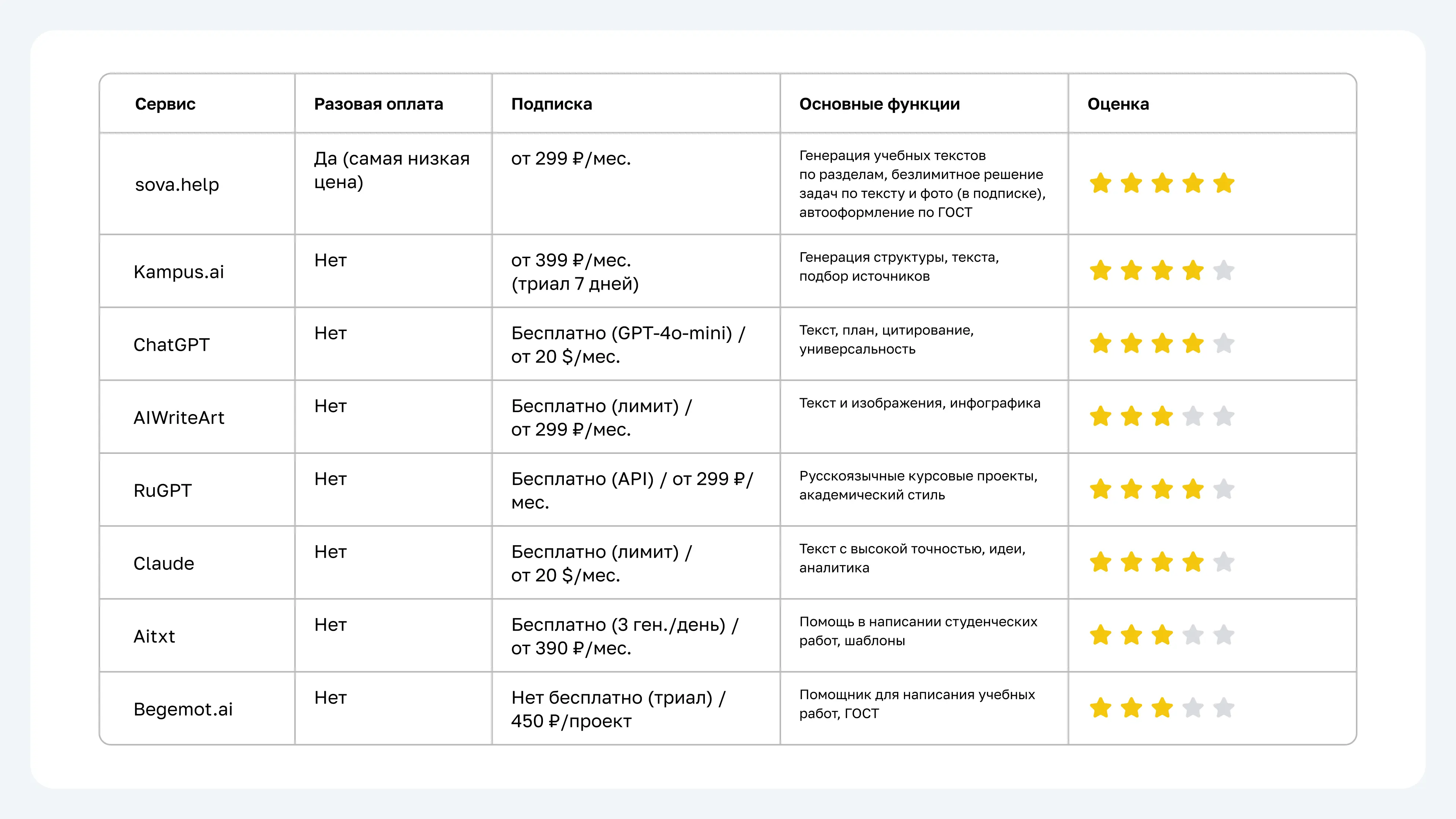Click the first gold star for ChatGPT
Screen dimensions: 1456x819
click(x=1100, y=343)
